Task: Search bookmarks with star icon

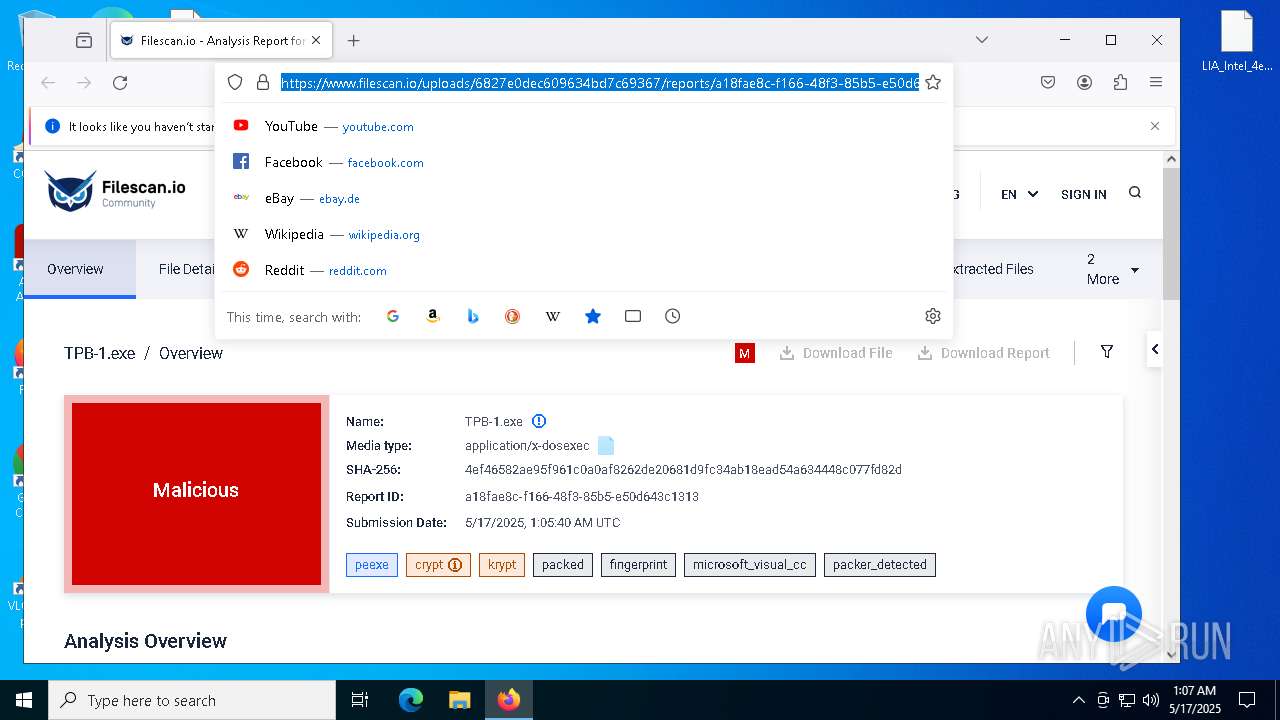Action: coord(593,316)
